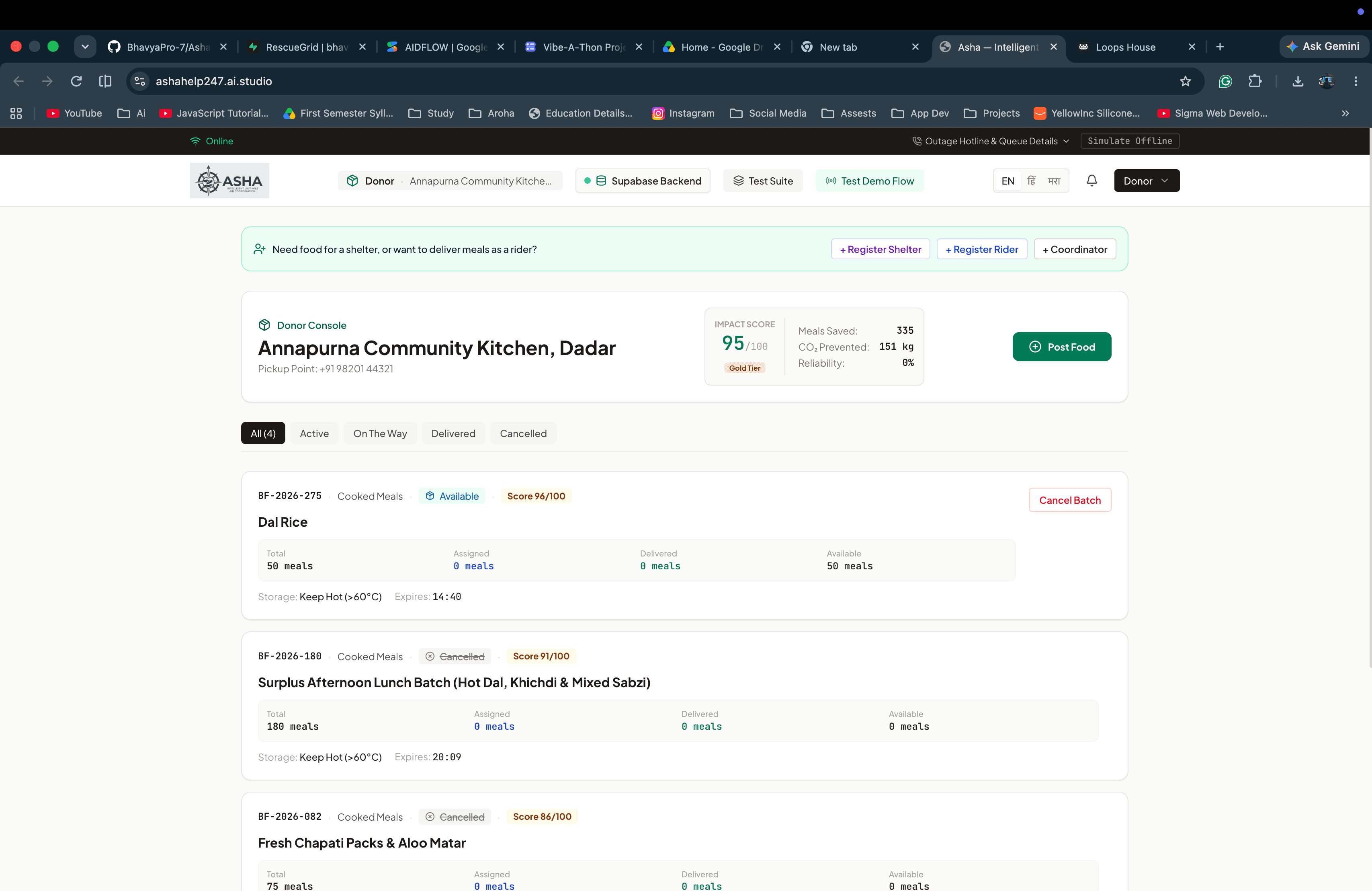Open the browser downloads icon
This screenshot has height=891, width=1372.
[x=1298, y=81]
